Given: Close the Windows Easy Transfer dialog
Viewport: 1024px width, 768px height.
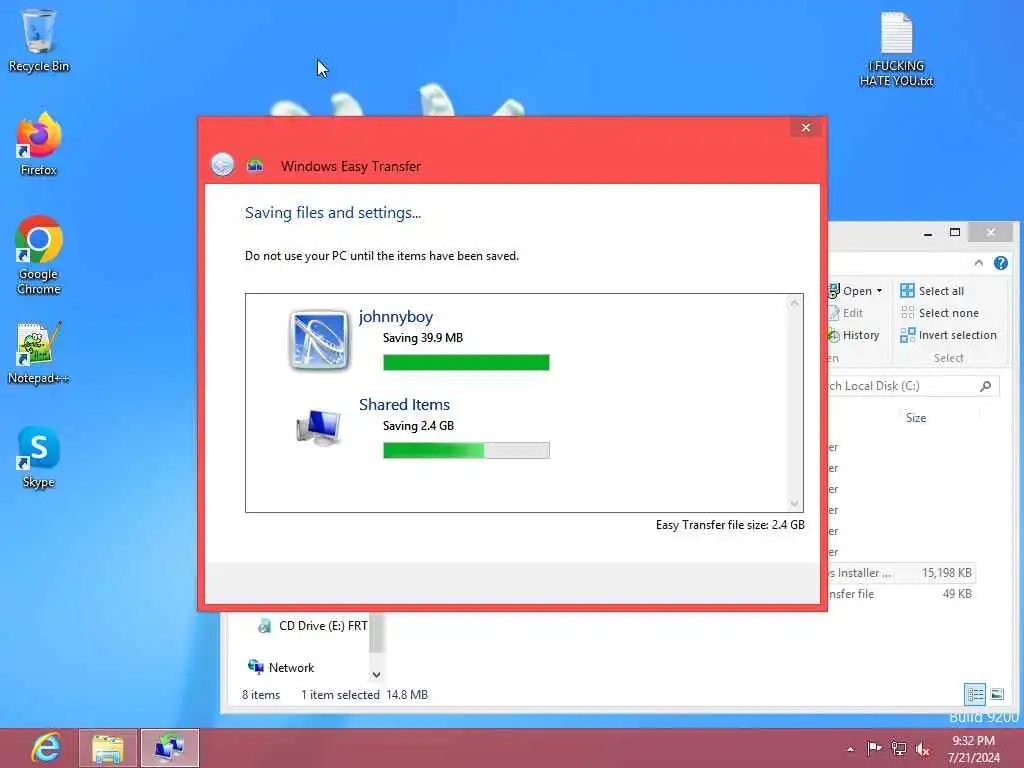Looking at the screenshot, I should pos(806,127).
